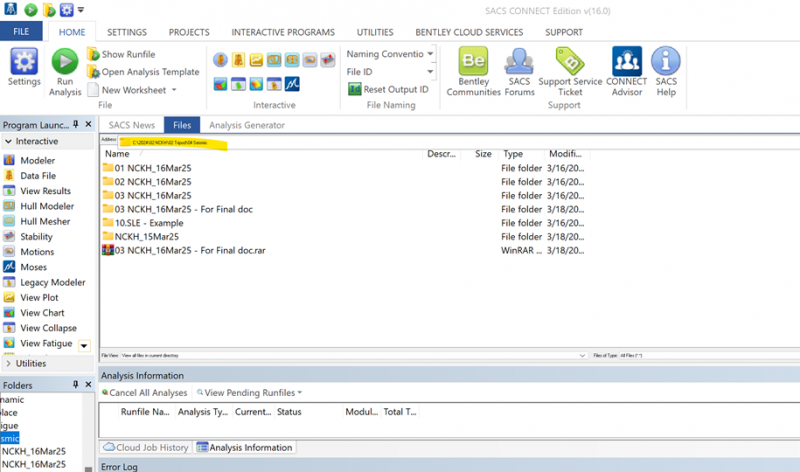Close the Program Launcher panel
The height and width of the screenshot is (472, 800).
[x=88, y=124]
